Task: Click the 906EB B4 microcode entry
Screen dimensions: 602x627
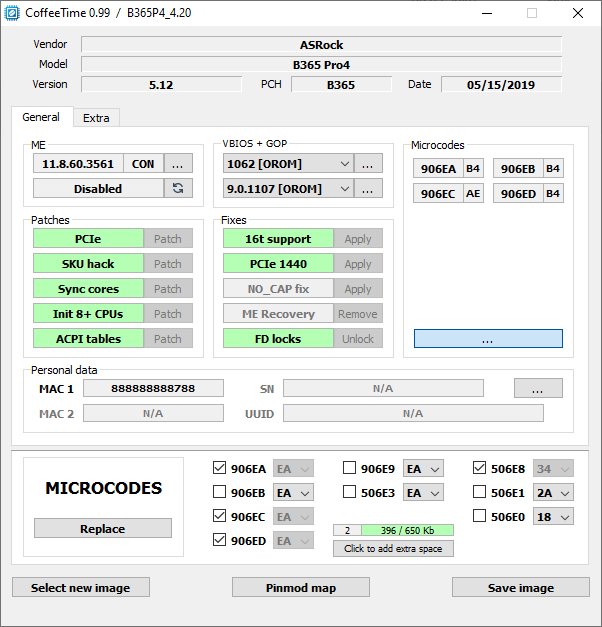Action: 528,168
